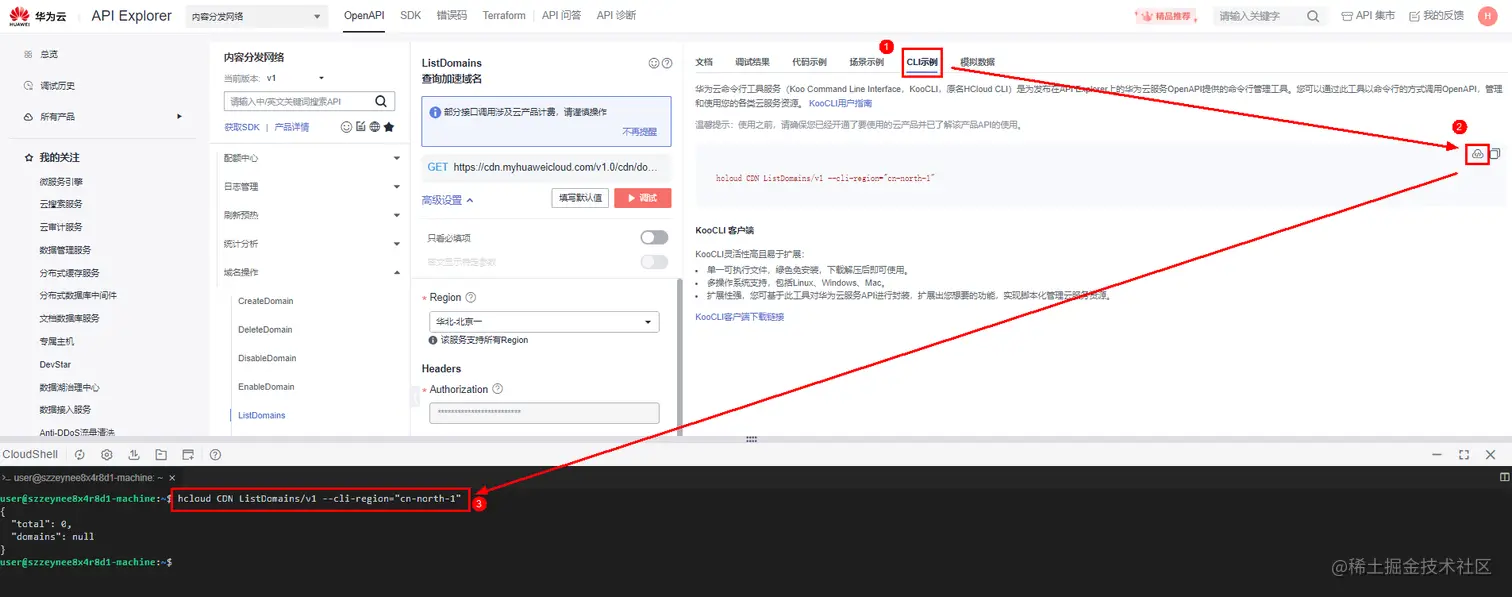Viewport: 1512px width, 597px height.
Task: Open CloudShell settings gear icon
Action: (107, 454)
